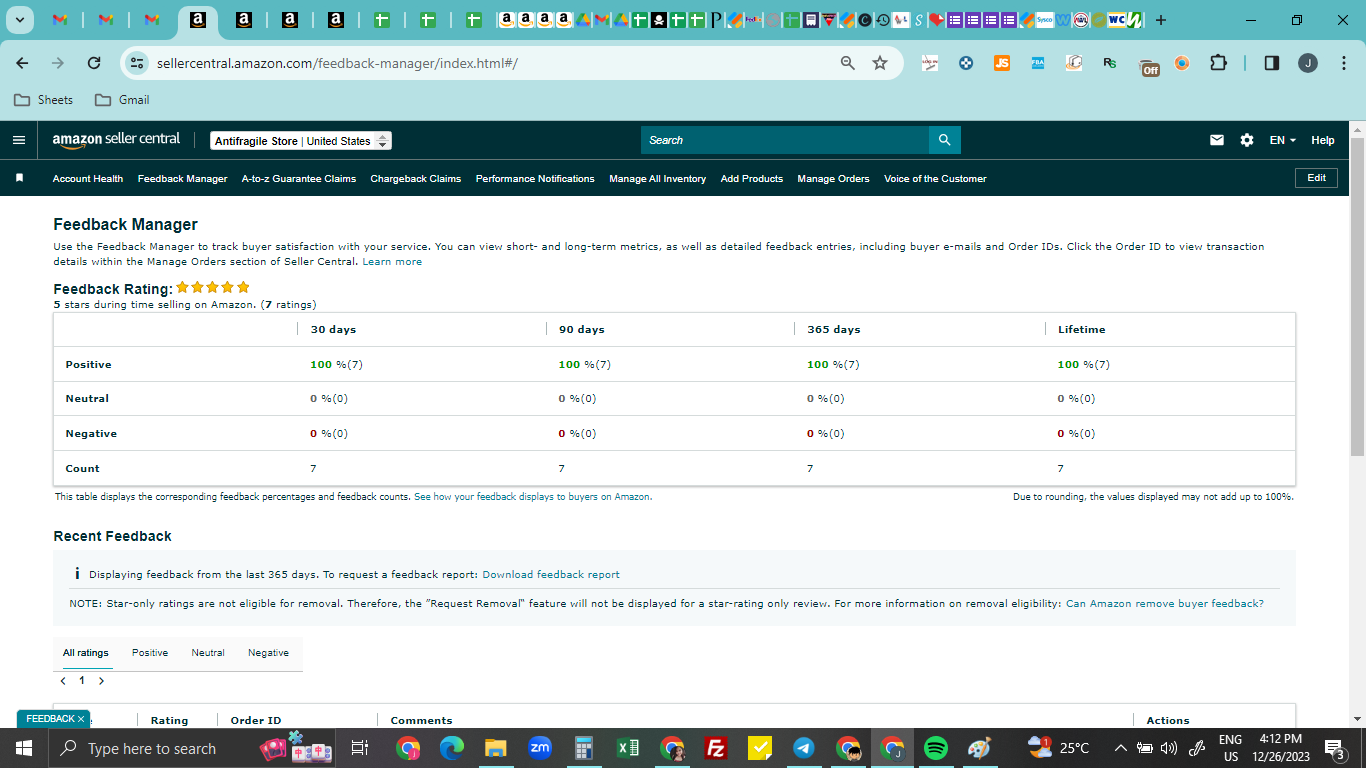The image size is (1366, 768).
Task: Toggle browser side panel icon
Action: point(1272,63)
